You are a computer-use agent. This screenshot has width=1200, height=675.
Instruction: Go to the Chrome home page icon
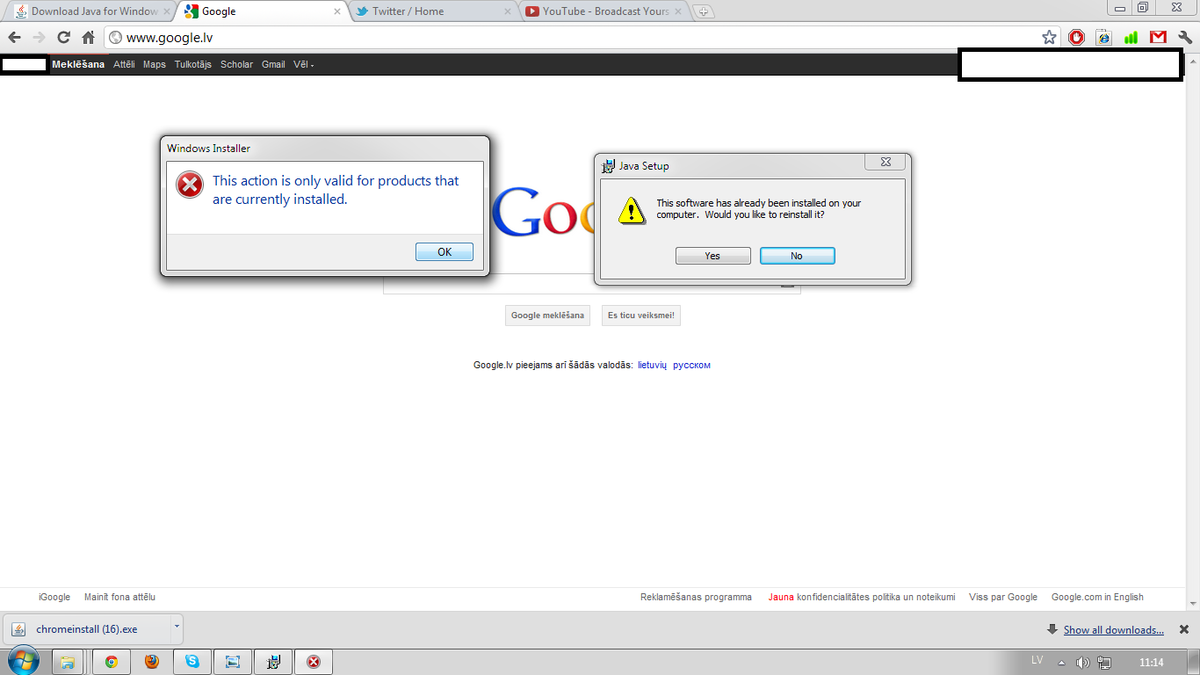click(88, 38)
